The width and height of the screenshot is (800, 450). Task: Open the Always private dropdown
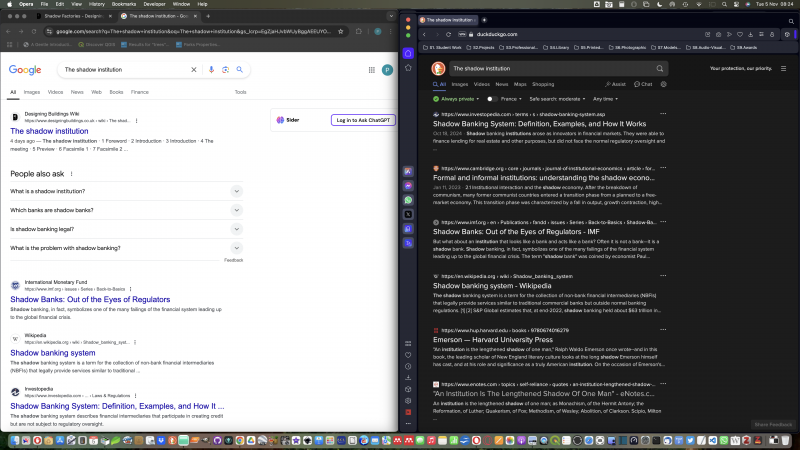(x=456, y=99)
